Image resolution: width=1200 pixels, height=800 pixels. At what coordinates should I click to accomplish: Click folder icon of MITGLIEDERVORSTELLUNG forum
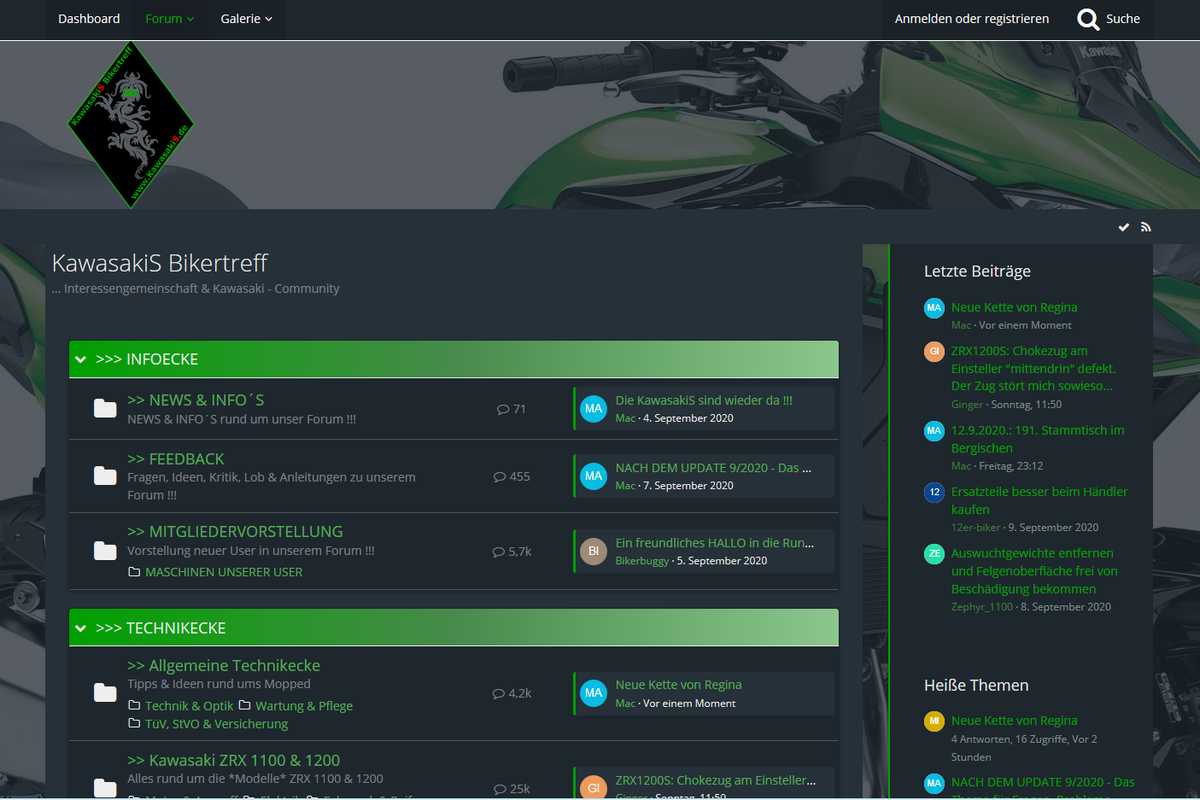(x=105, y=550)
